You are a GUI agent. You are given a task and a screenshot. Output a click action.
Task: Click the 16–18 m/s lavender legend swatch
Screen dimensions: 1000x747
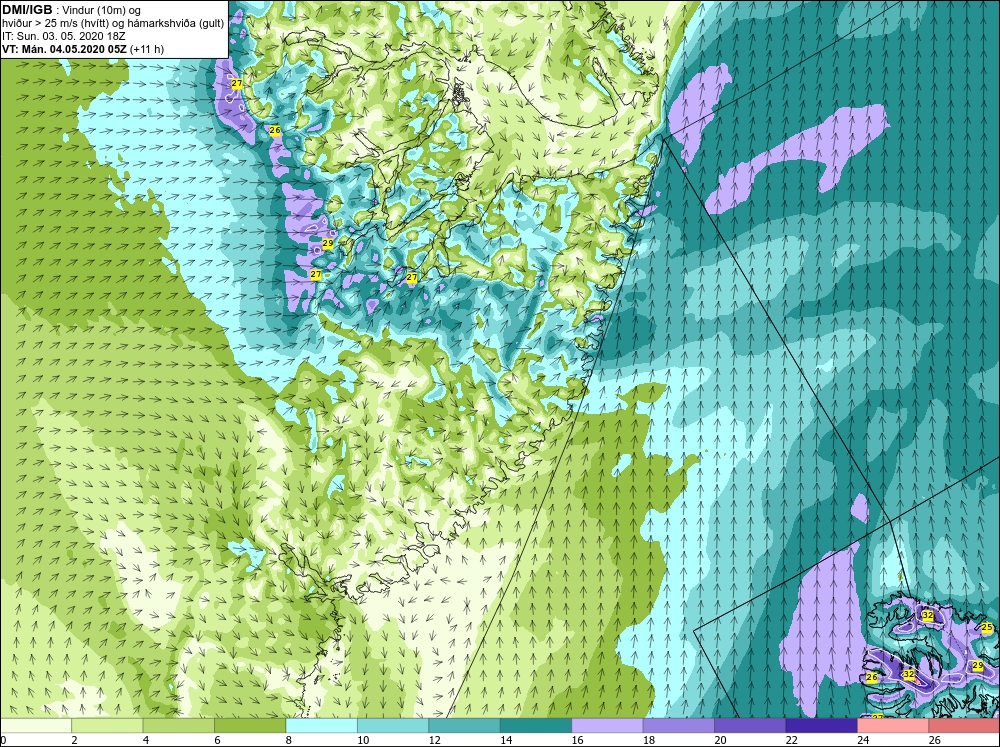point(607,725)
